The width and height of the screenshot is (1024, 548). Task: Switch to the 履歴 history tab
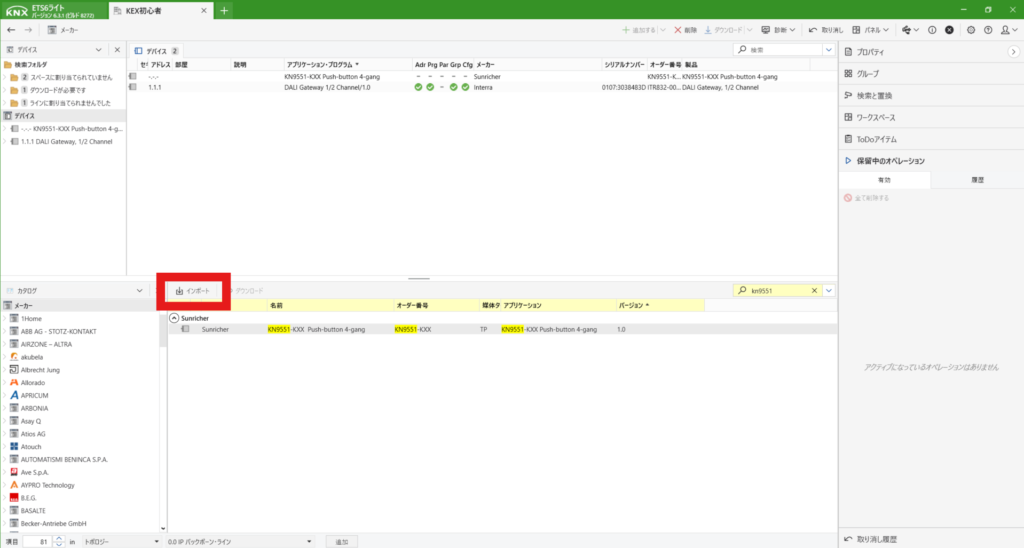(977, 180)
